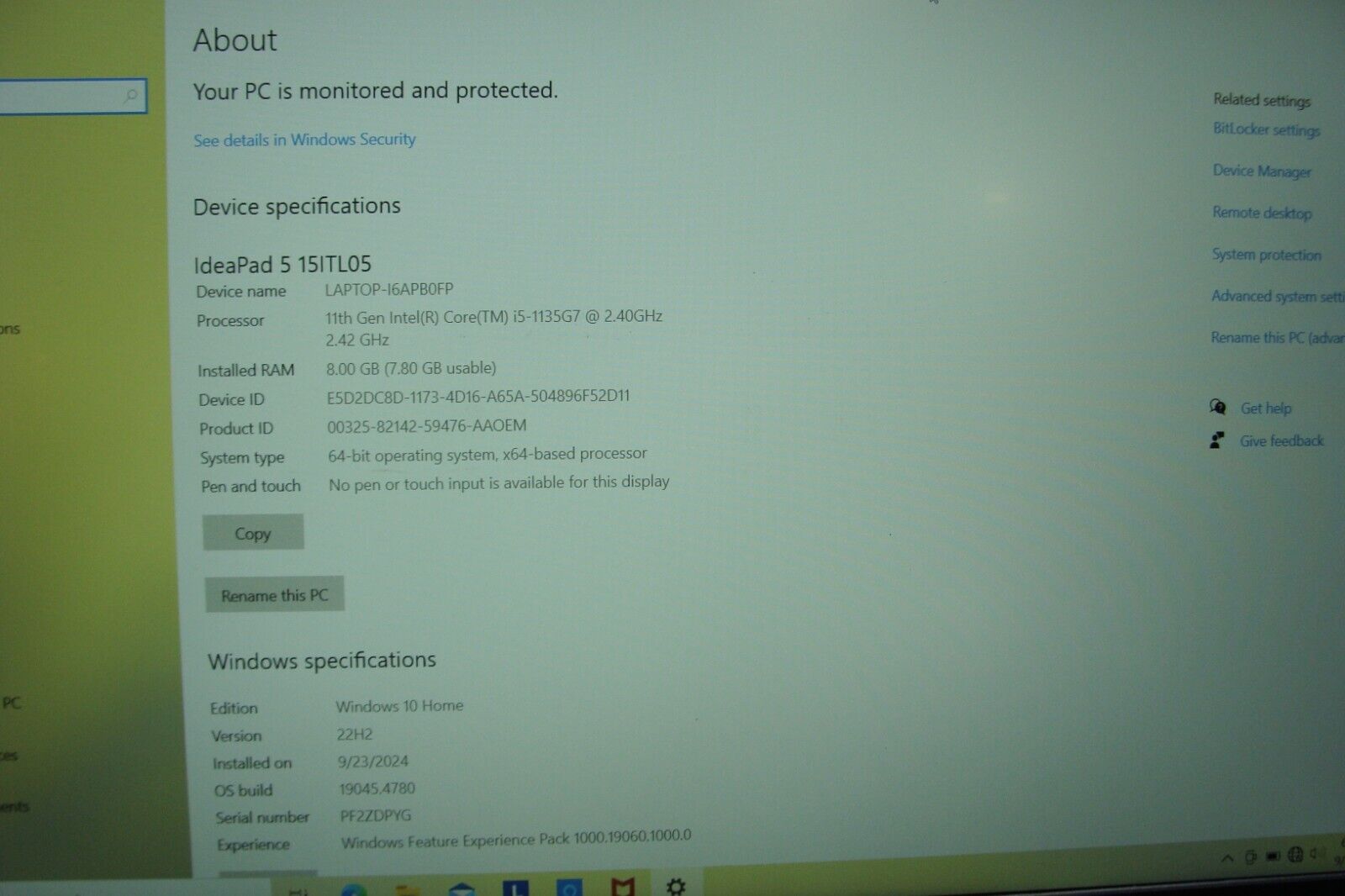The width and height of the screenshot is (1345, 896).
Task: Click the IdeaPad 5 15ITL05 model name
Action: [282, 264]
